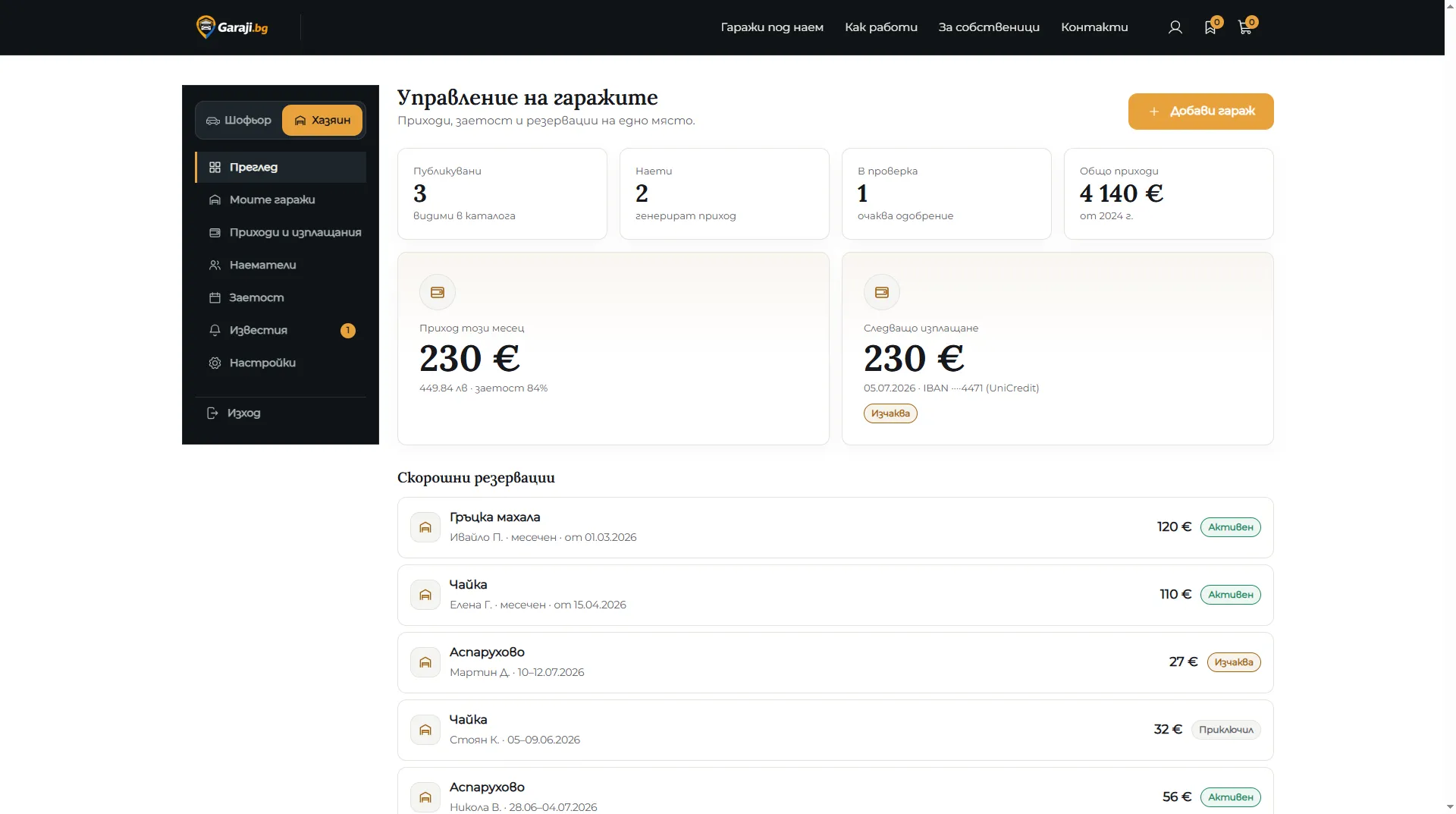Click wallet icon in next payout card
This screenshot has width=1456, height=814.
[x=882, y=292]
